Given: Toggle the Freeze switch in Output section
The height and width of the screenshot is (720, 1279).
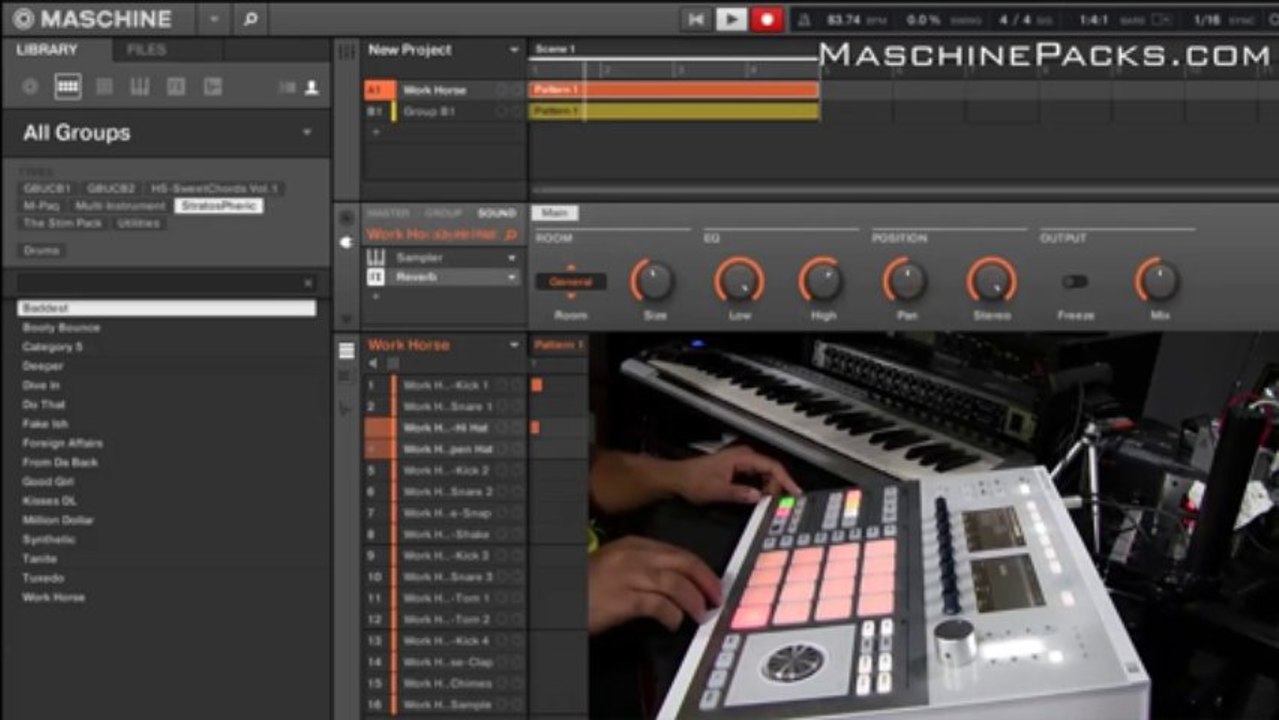Looking at the screenshot, I should point(1075,281).
